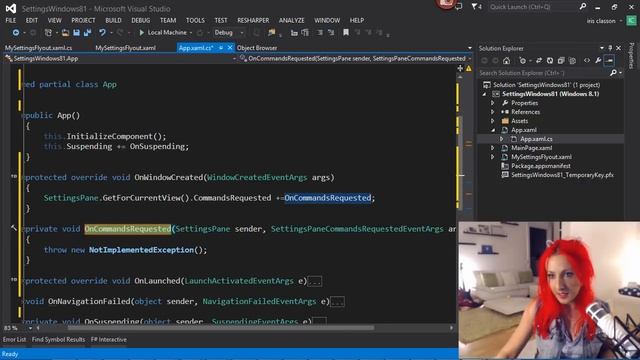The width and height of the screenshot is (640, 360).
Task: Open the RESHARPER menu
Action: [x=253, y=20]
